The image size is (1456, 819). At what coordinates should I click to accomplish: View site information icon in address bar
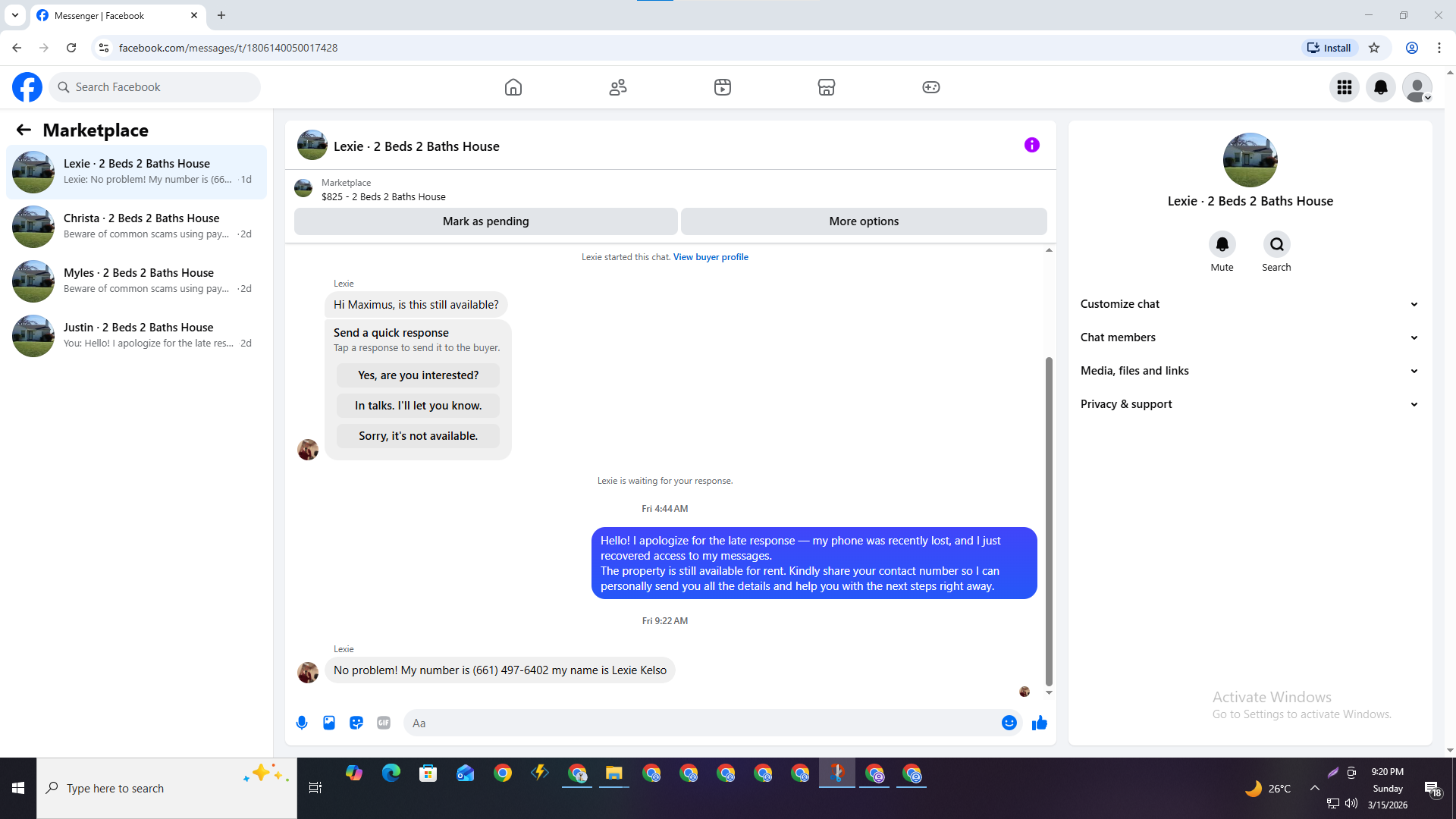[x=104, y=48]
